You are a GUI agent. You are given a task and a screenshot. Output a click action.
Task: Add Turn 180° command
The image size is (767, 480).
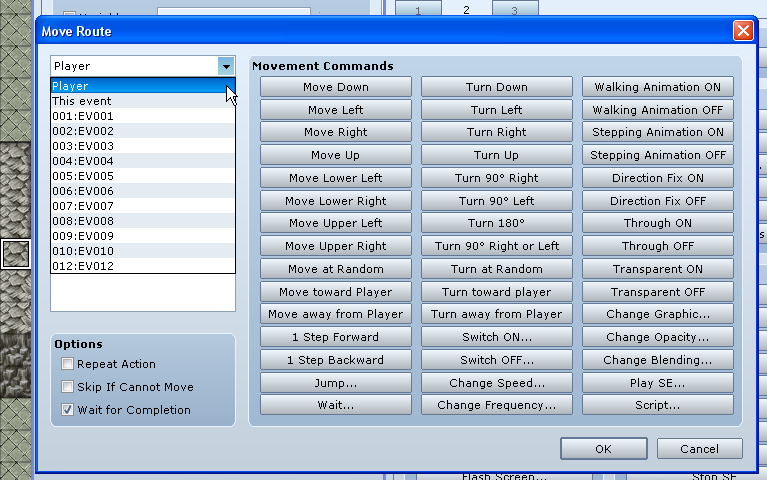pyautogui.click(x=497, y=223)
